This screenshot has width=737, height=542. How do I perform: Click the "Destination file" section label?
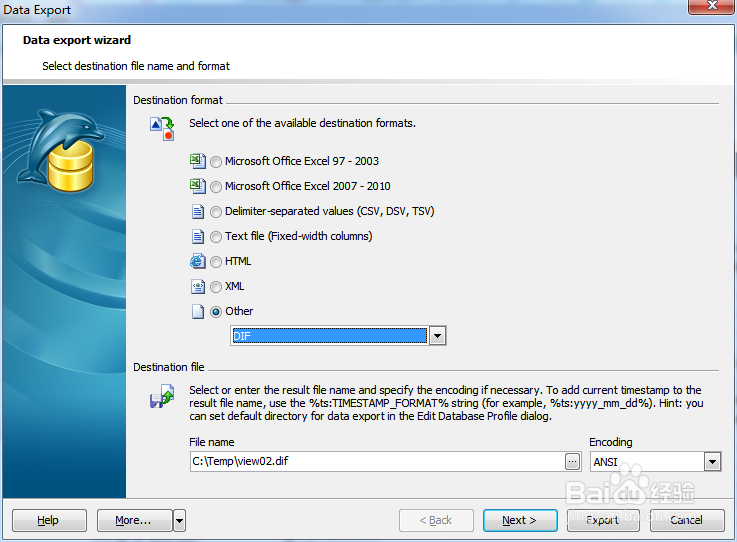pyautogui.click(x=169, y=367)
